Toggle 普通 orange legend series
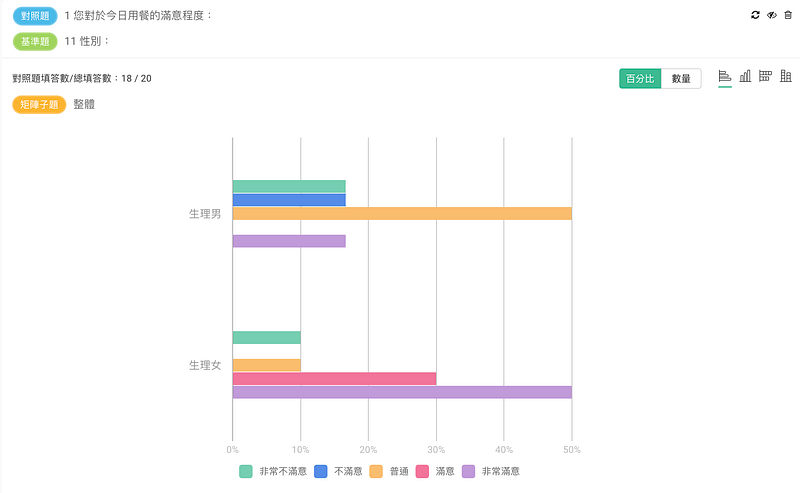The width and height of the screenshot is (800, 493). [x=389, y=472]
